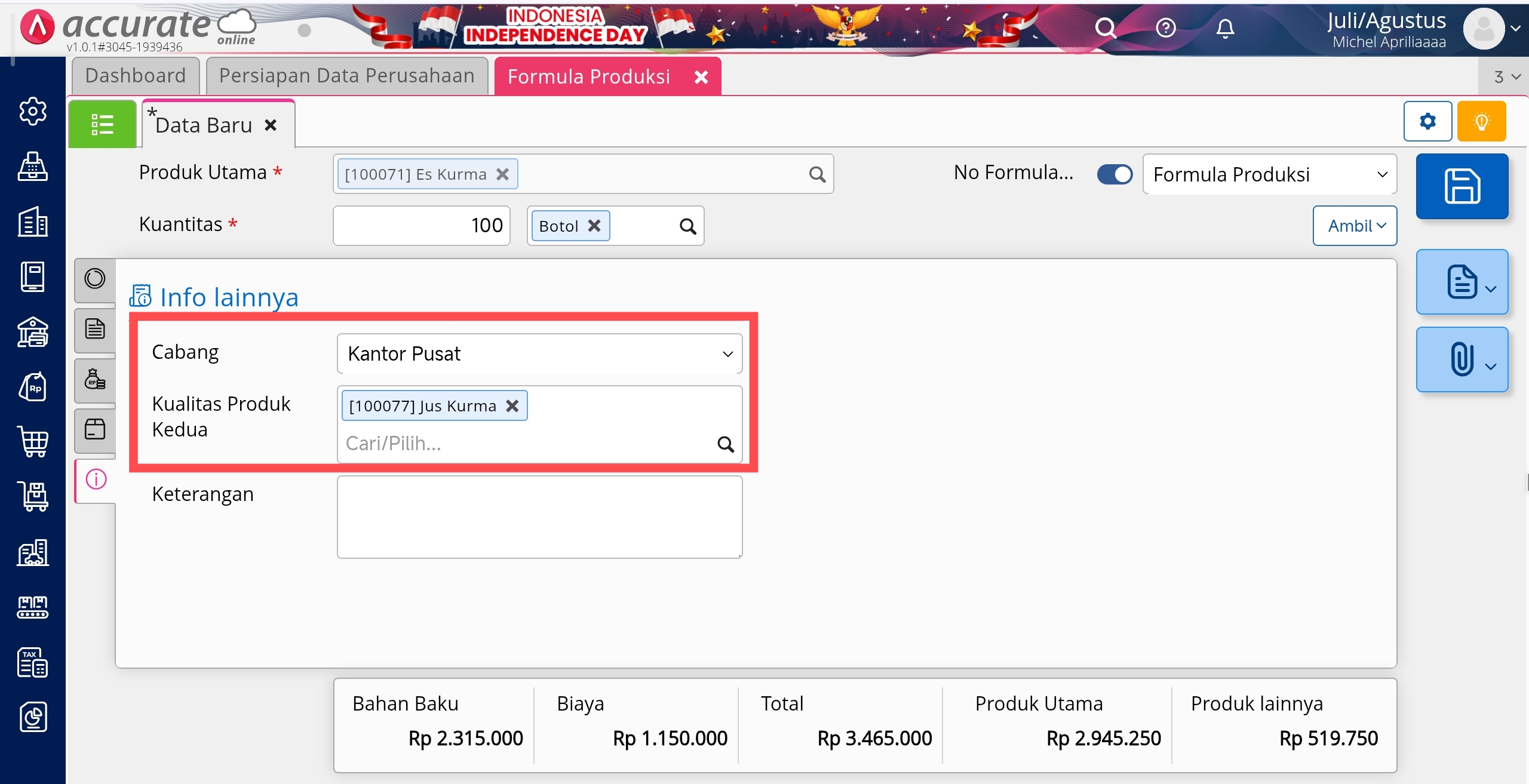Click the top banner search magnifier
Viewport: 1529px width, 784px height.
tap(1105, 28)
